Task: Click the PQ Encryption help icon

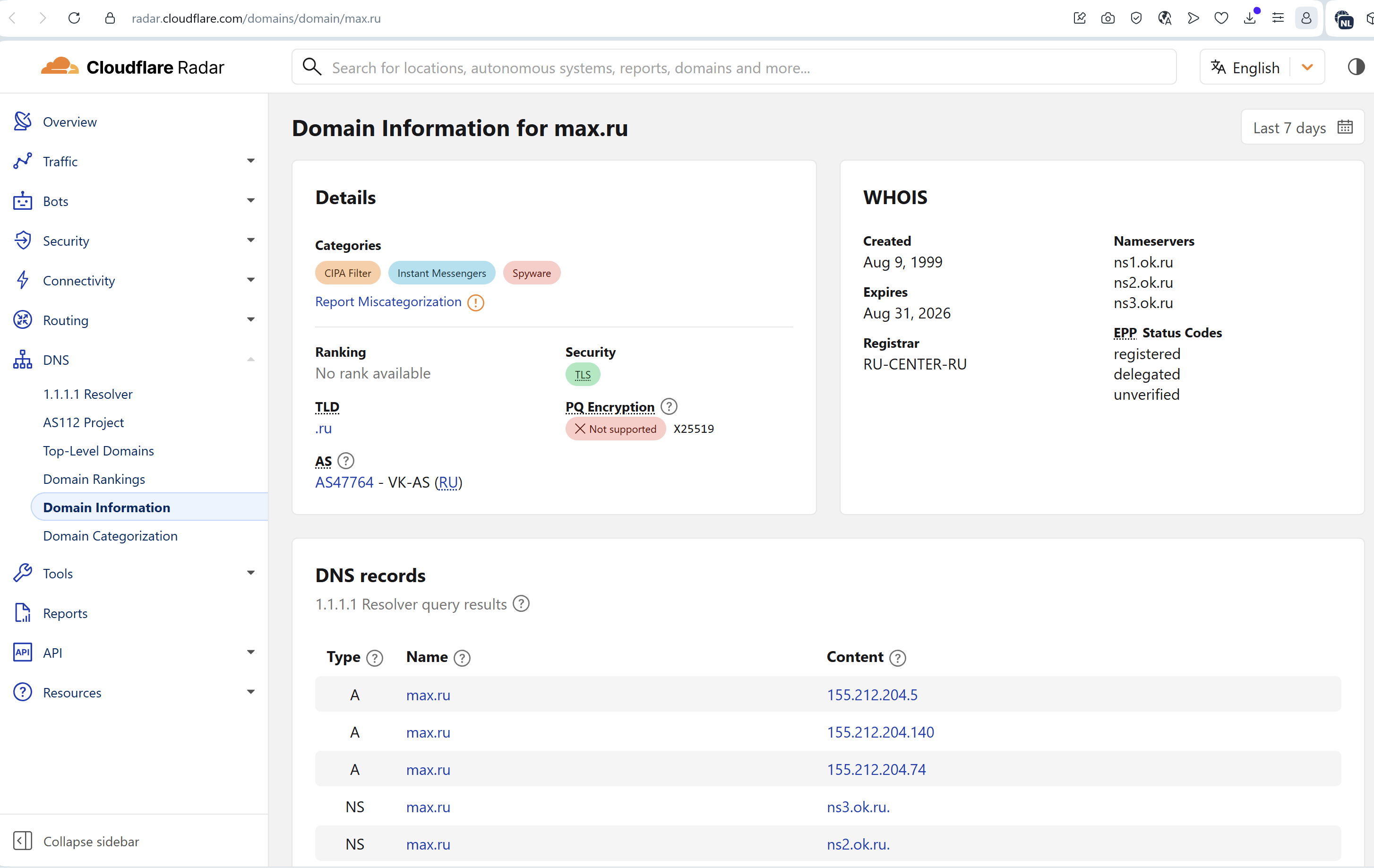Action: (x=669, y=406)
